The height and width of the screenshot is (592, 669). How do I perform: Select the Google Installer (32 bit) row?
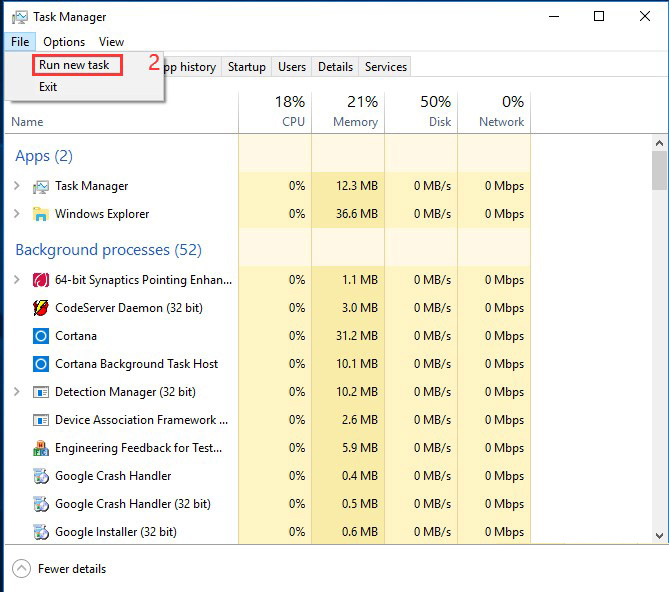pos(268,532)
